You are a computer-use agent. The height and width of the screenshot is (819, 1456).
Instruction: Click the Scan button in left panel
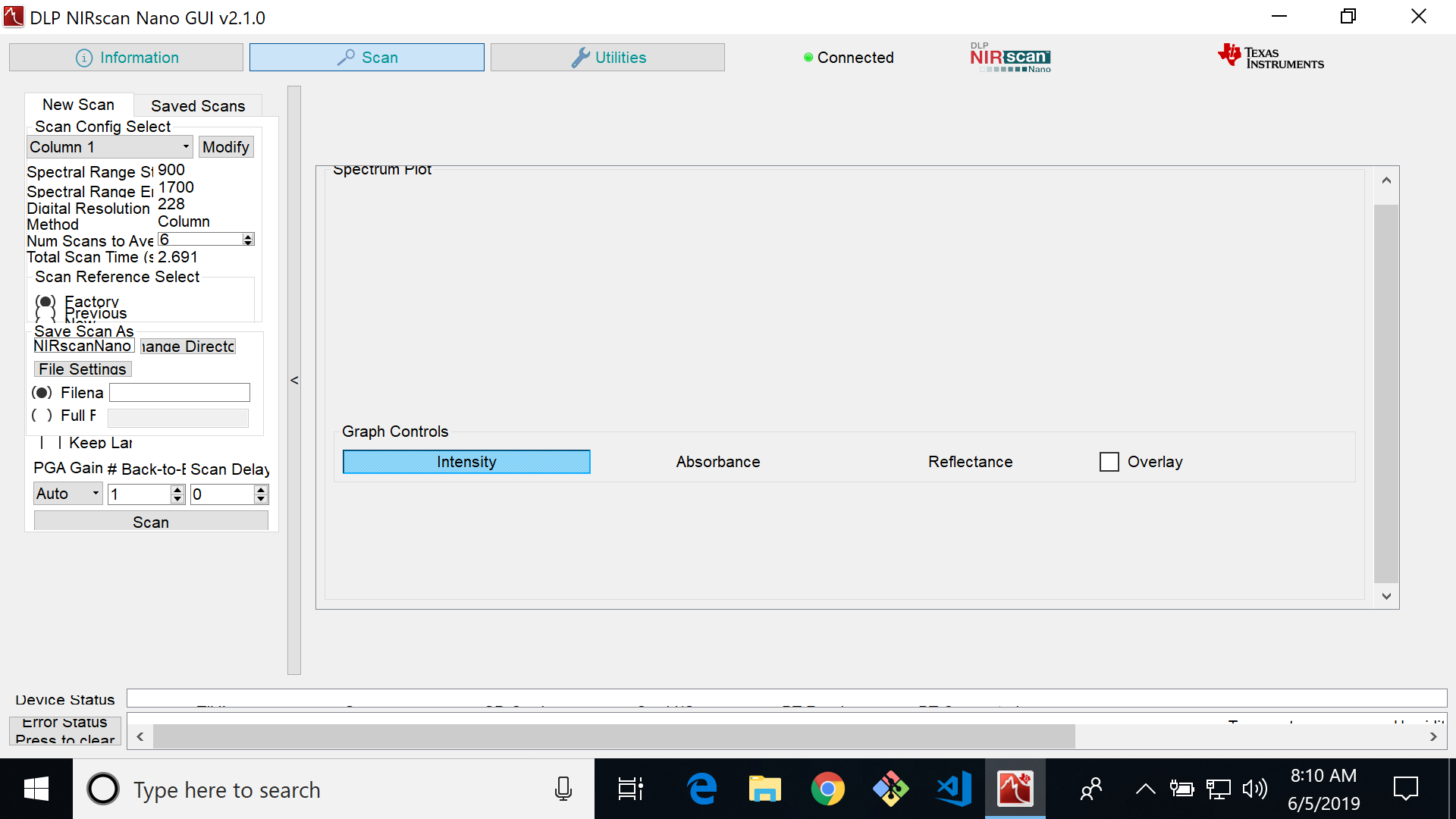click(x=151, y=522)
